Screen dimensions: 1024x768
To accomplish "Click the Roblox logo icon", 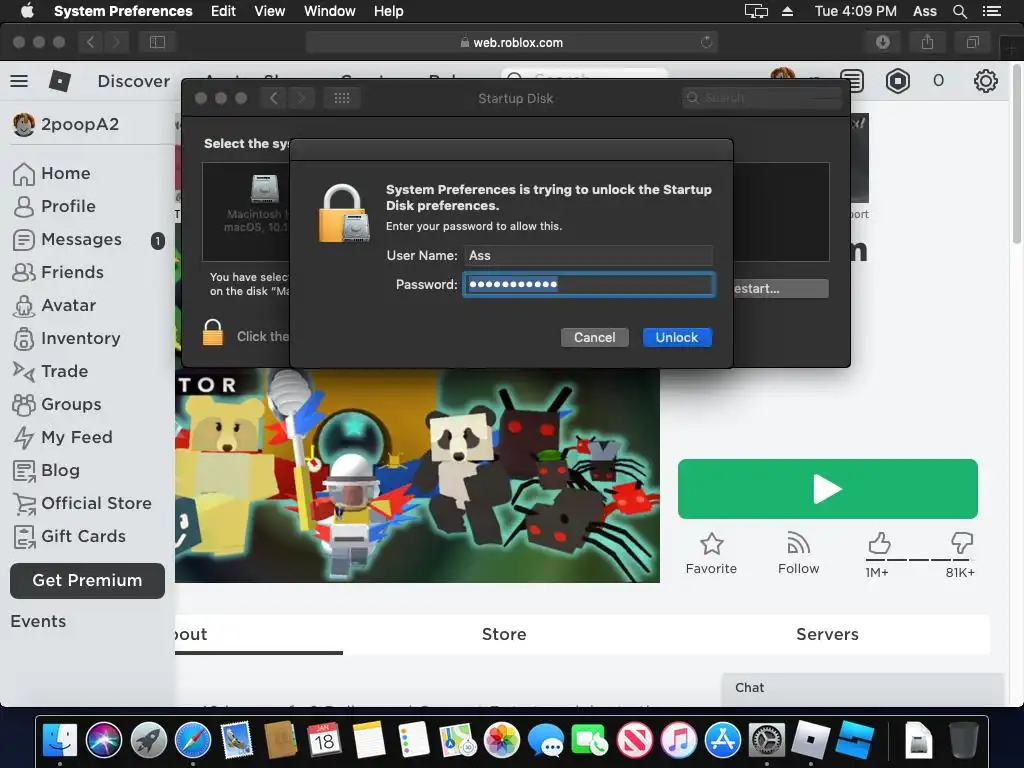I will pyautogui.click(x=60, y=81).
